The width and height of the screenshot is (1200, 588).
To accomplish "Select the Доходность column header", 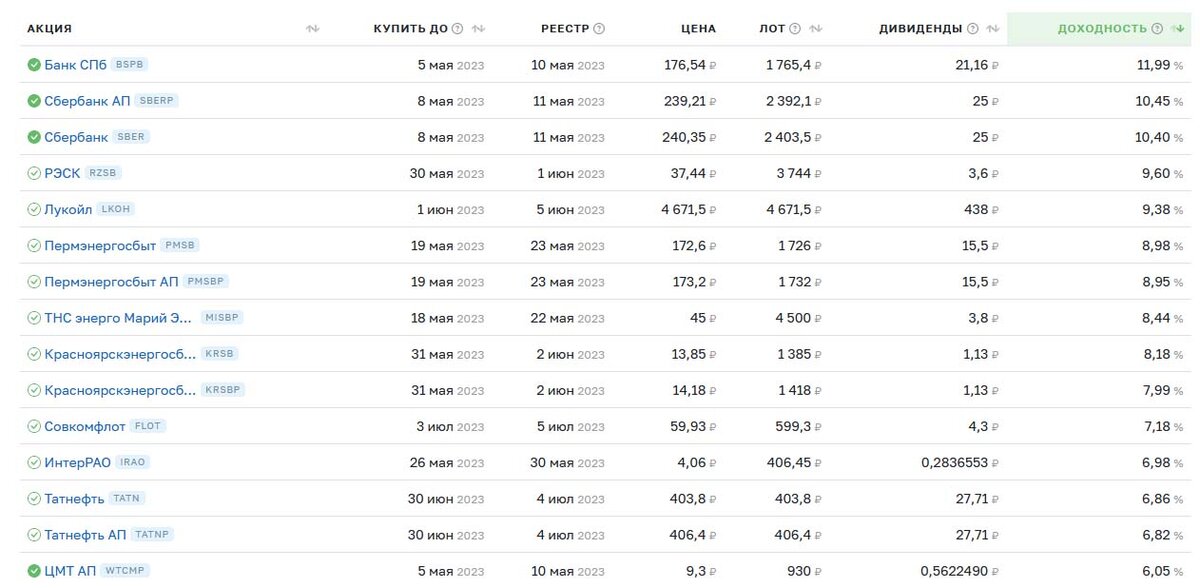I will coord(1102,29).
